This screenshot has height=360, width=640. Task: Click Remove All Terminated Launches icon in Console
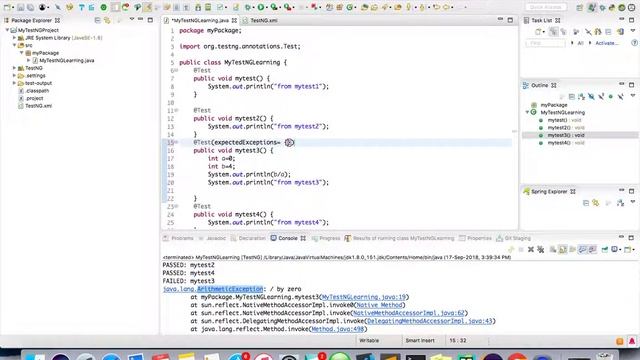[540, 249]
